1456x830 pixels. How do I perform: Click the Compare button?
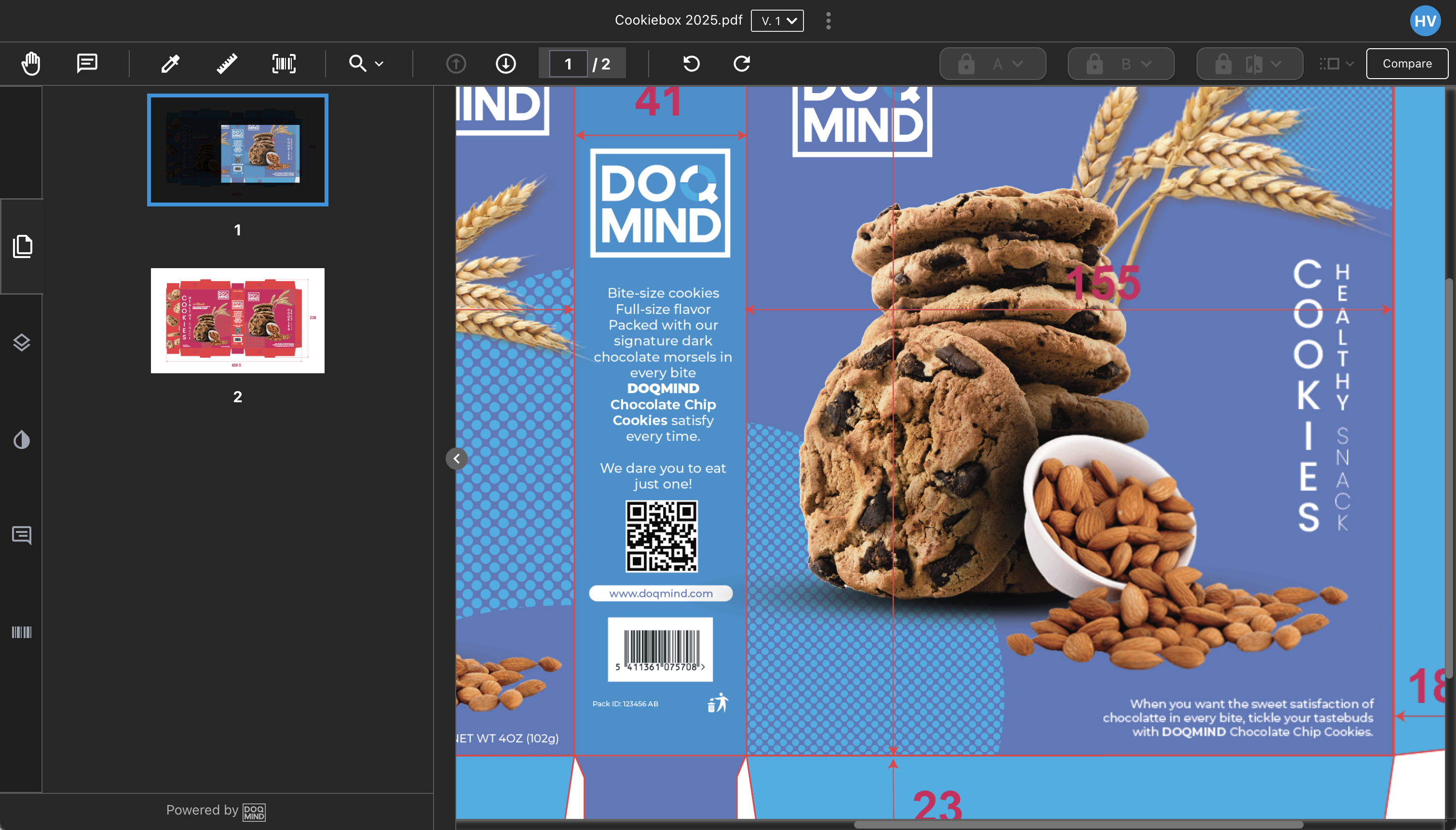pos(1406,63)
